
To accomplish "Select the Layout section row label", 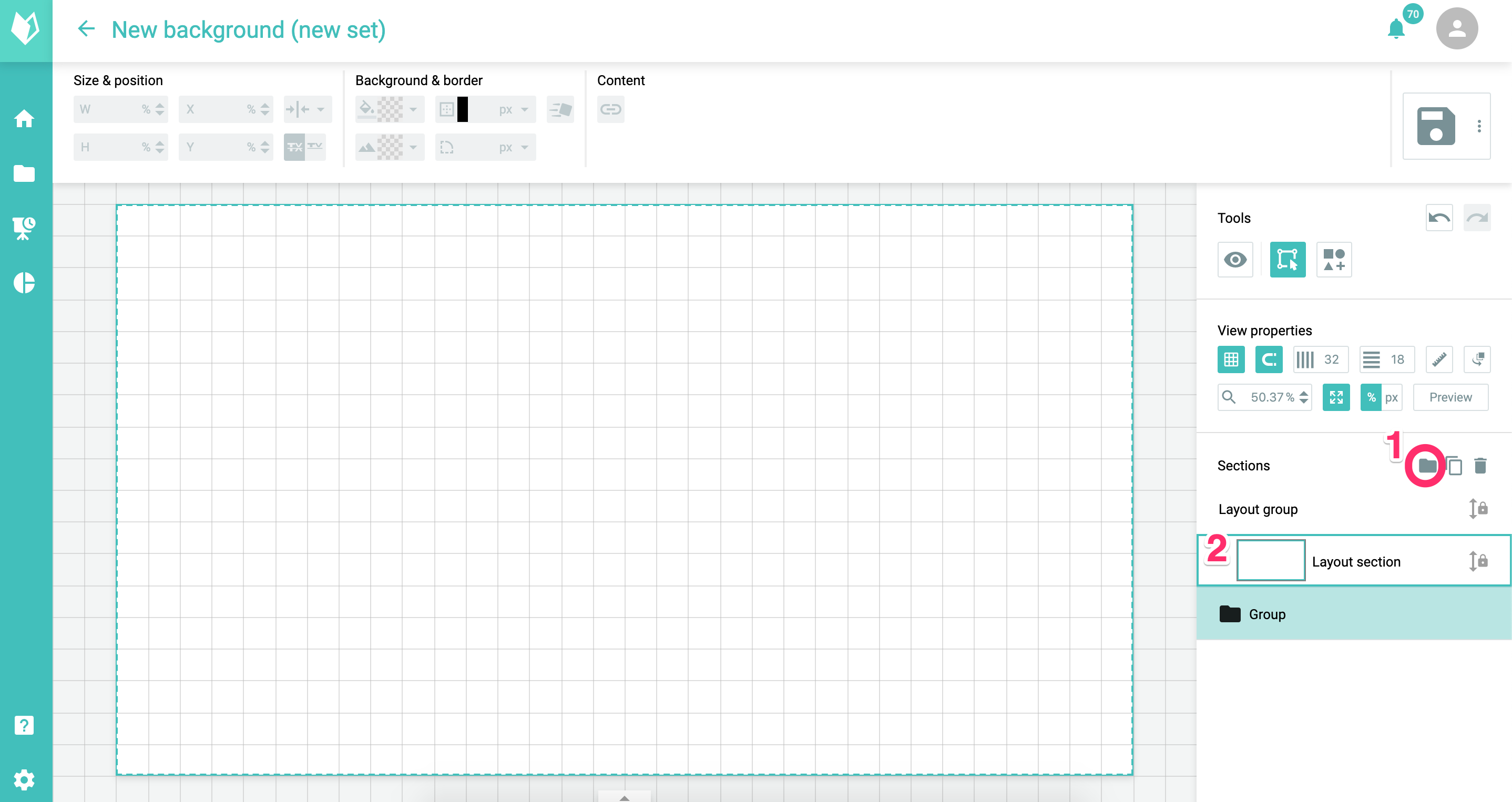I will tap(1356, 561).
